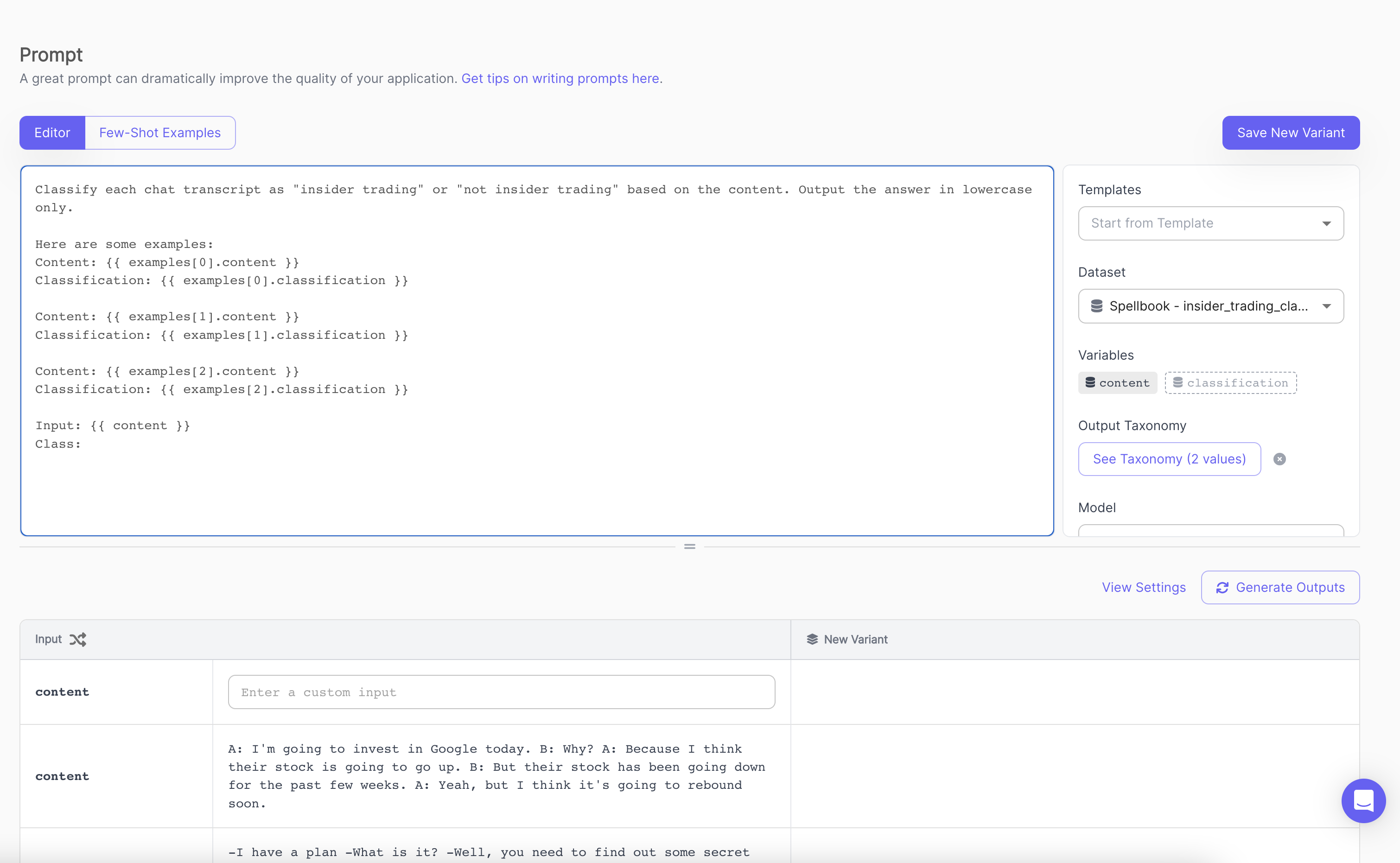The image size is (1400, 863).
Task: Switch to the Few-Shot Examples tab
Action: (159, 133)
